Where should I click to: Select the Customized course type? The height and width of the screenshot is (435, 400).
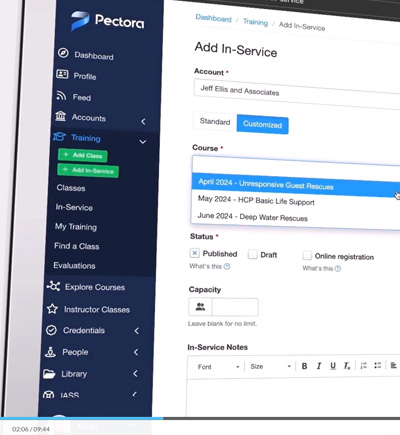[263, 124]
